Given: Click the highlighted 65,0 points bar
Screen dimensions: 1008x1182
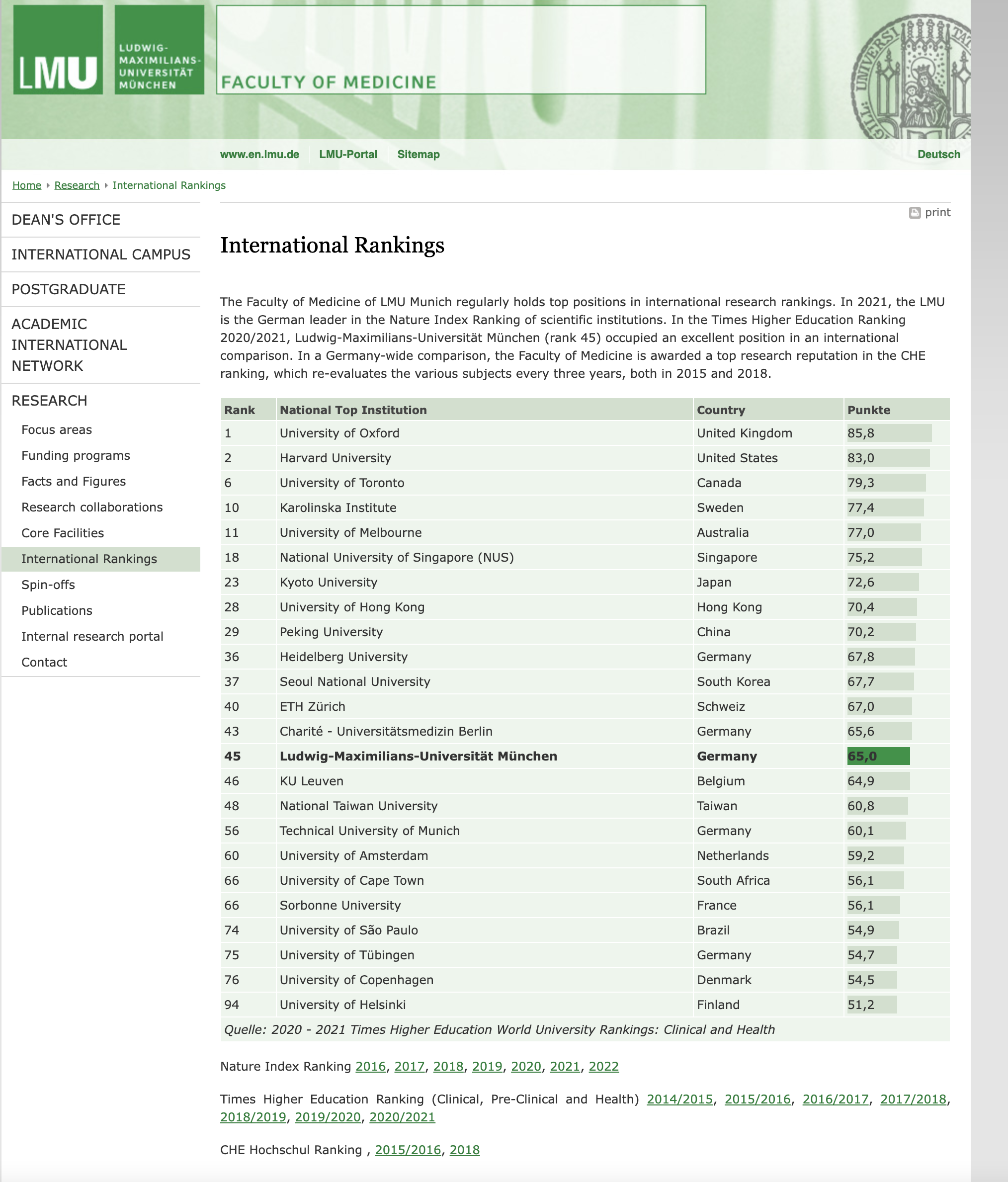Looking at the screenshot, I should point(878,757).
